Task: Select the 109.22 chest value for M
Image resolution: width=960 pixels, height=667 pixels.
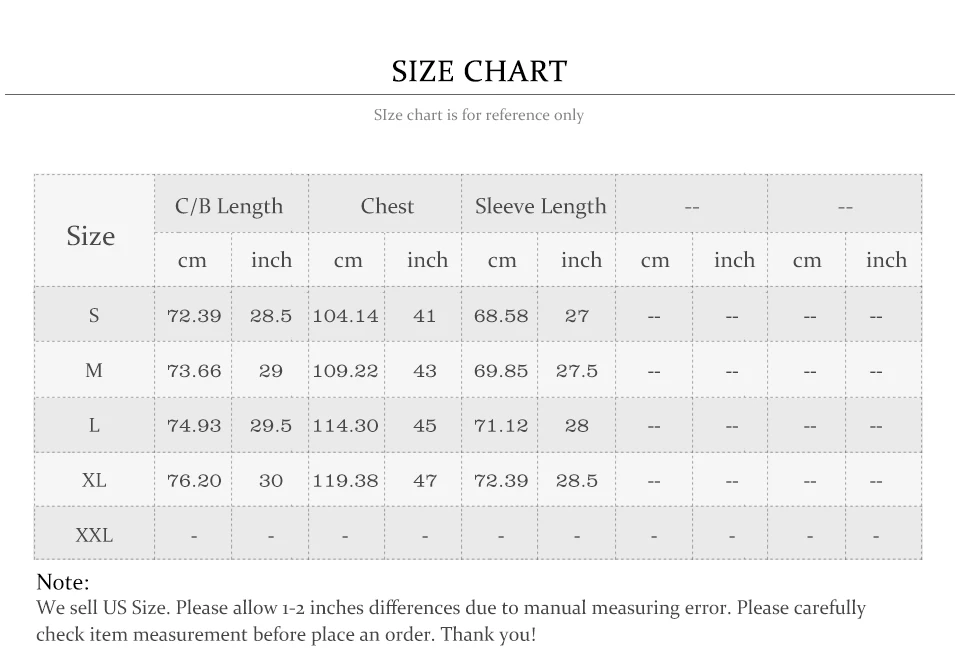Action: click(346, 371)
